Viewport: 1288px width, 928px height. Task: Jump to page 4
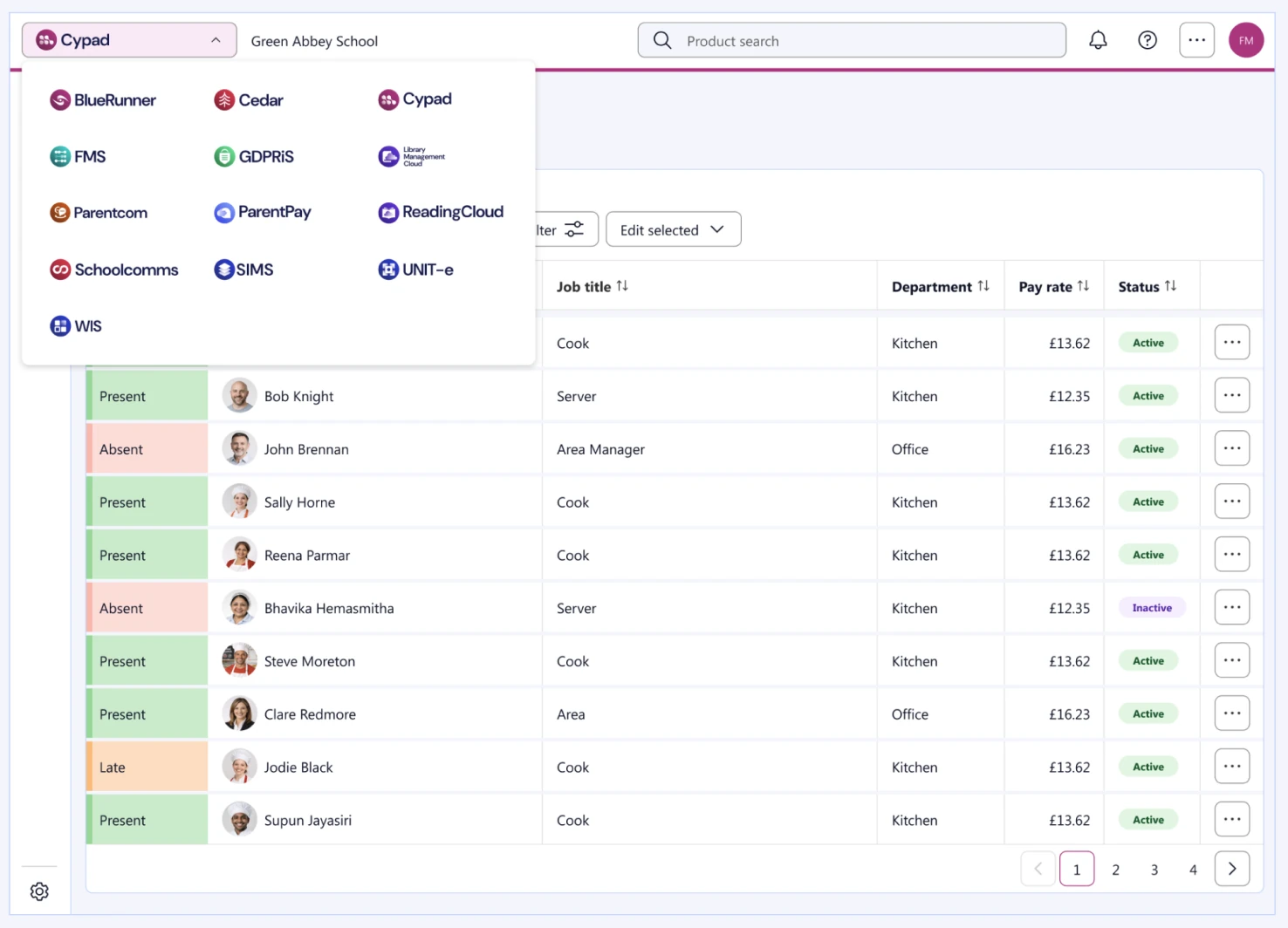1193,870
